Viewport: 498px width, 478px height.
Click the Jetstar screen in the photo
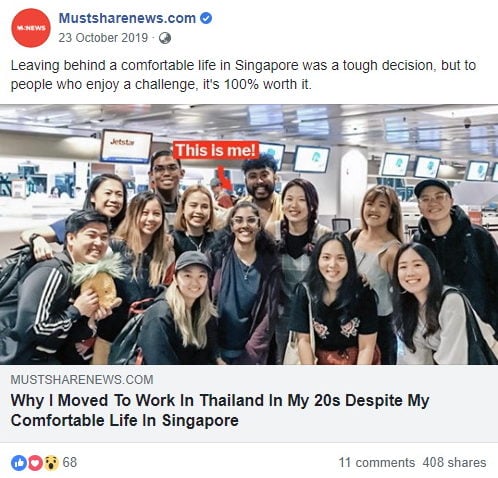126,146
